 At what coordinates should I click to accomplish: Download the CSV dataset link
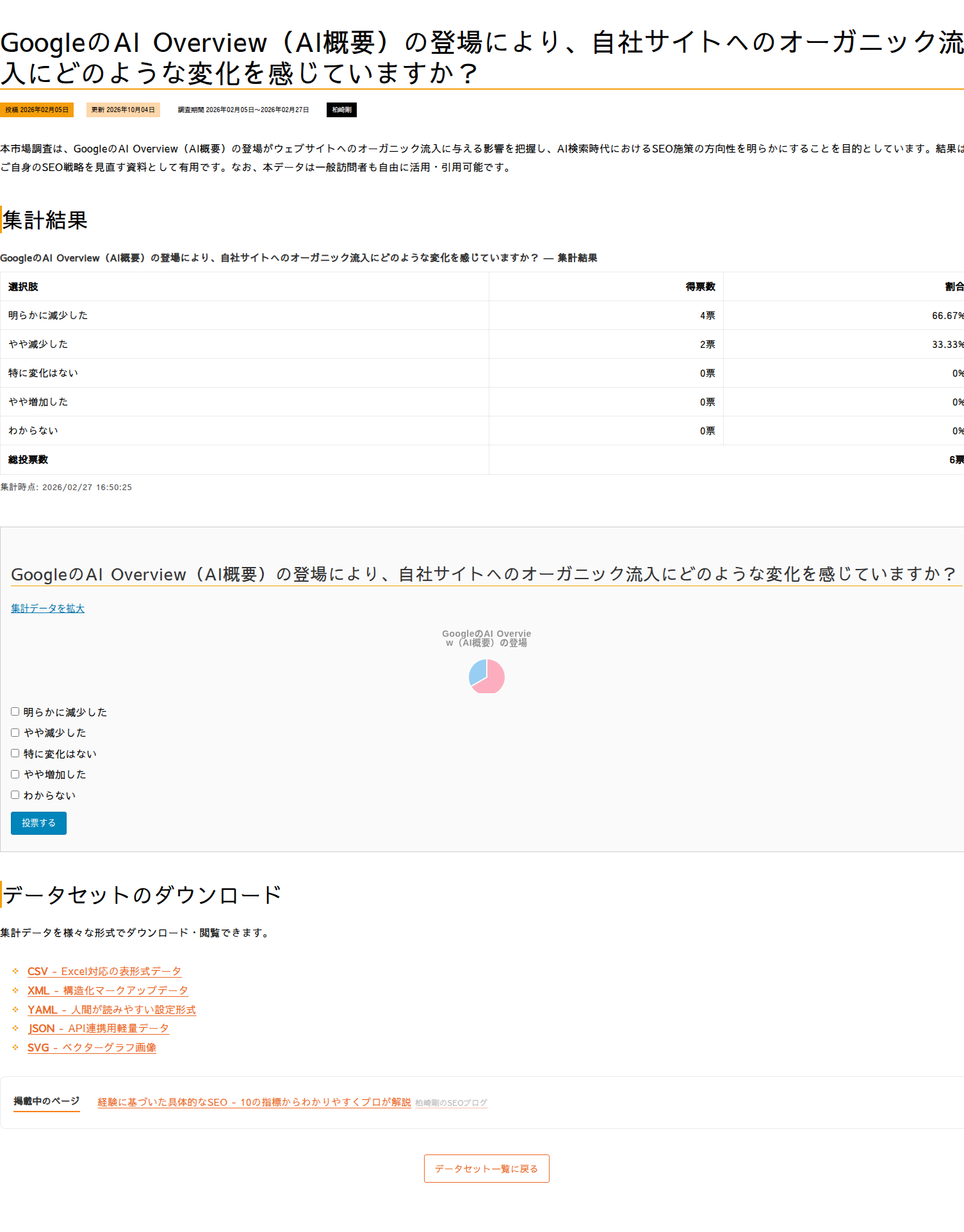[104, 972]
